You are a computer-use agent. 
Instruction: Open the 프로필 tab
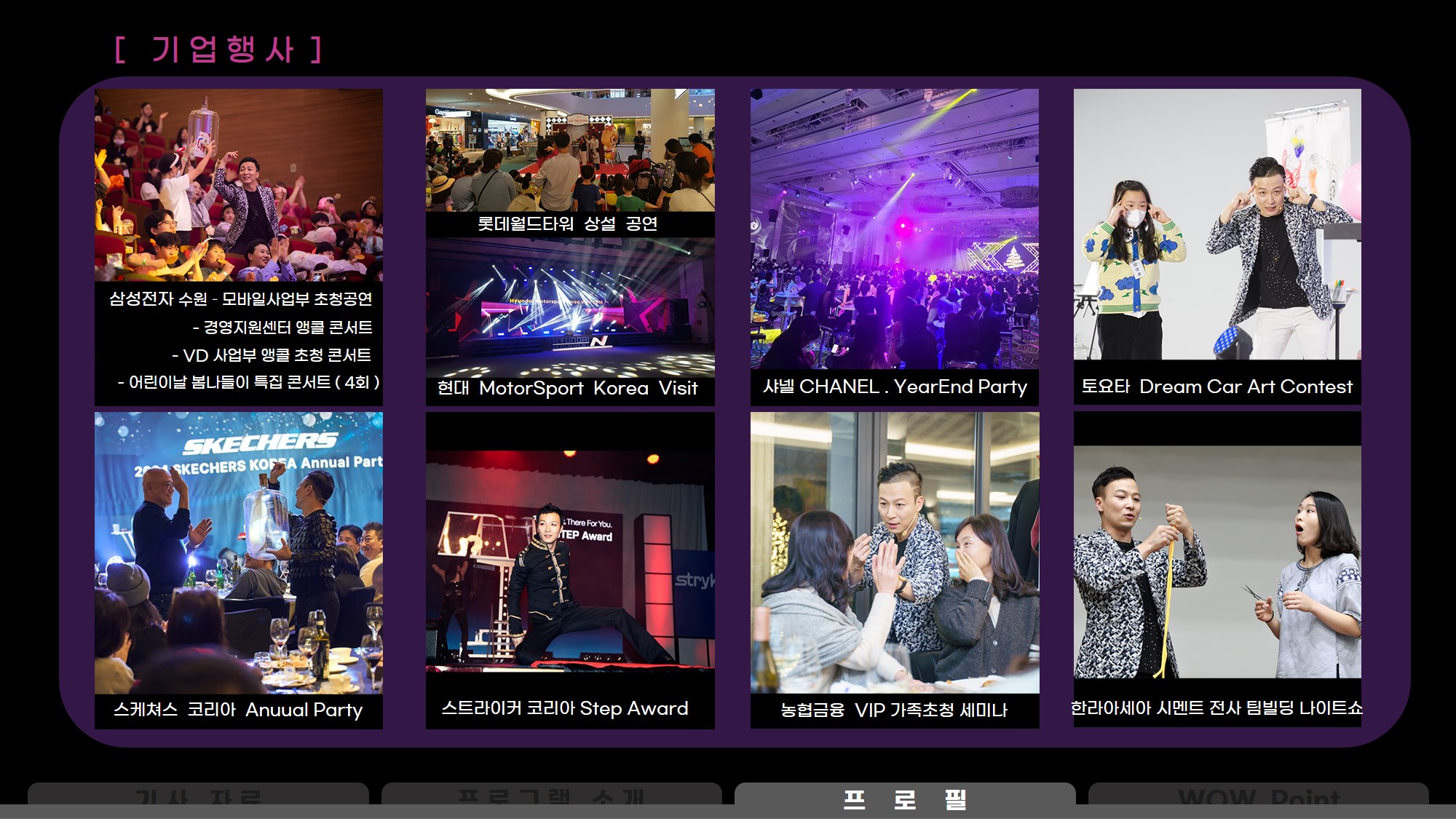point(904,798)
